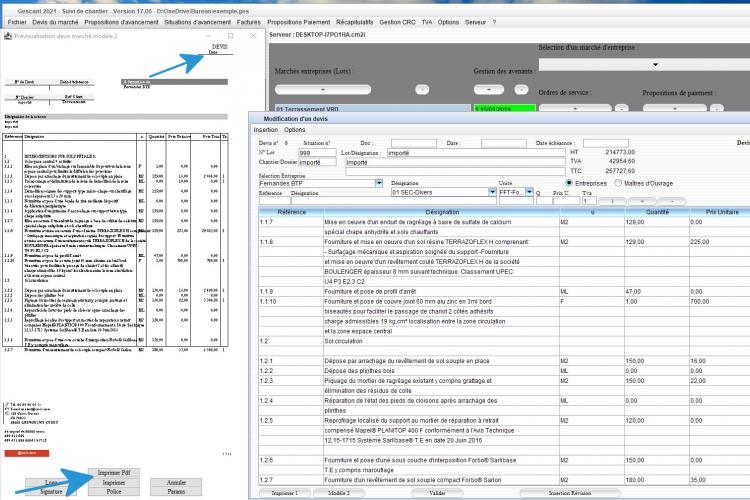
Task: Select row 1.1.8 TERRAZOFLEX H comprenant line
Action: (x=504, y=242)
